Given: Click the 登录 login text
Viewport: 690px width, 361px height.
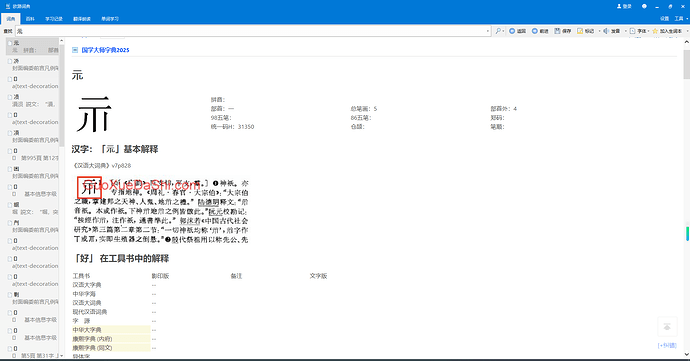Looking at the screenshot, I should pos(628,6).
